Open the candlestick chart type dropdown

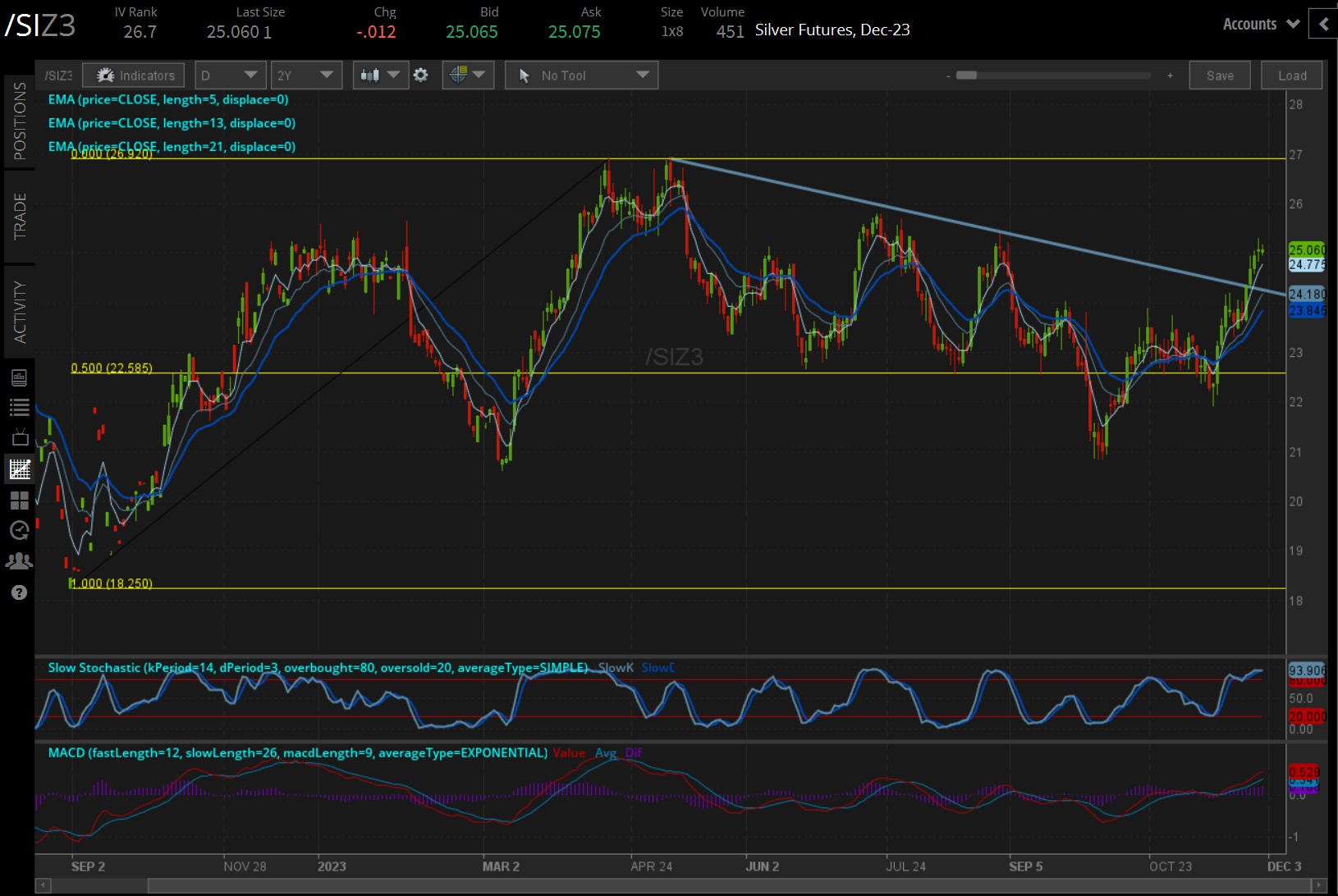(380, 75)
